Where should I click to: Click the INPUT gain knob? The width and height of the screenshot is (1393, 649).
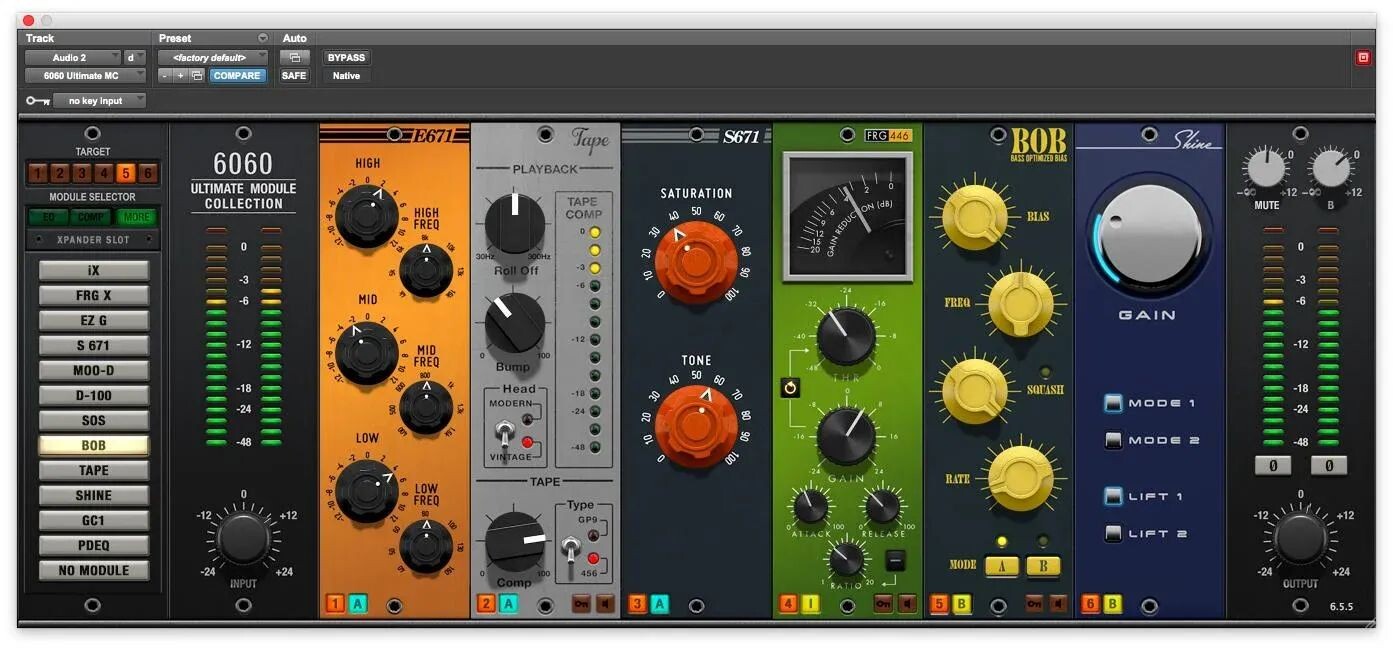[243, 537]
